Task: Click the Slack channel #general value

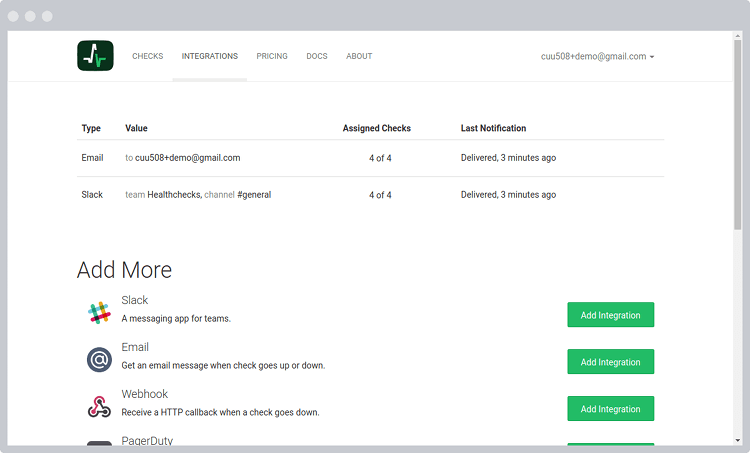Action: (254, 195)
